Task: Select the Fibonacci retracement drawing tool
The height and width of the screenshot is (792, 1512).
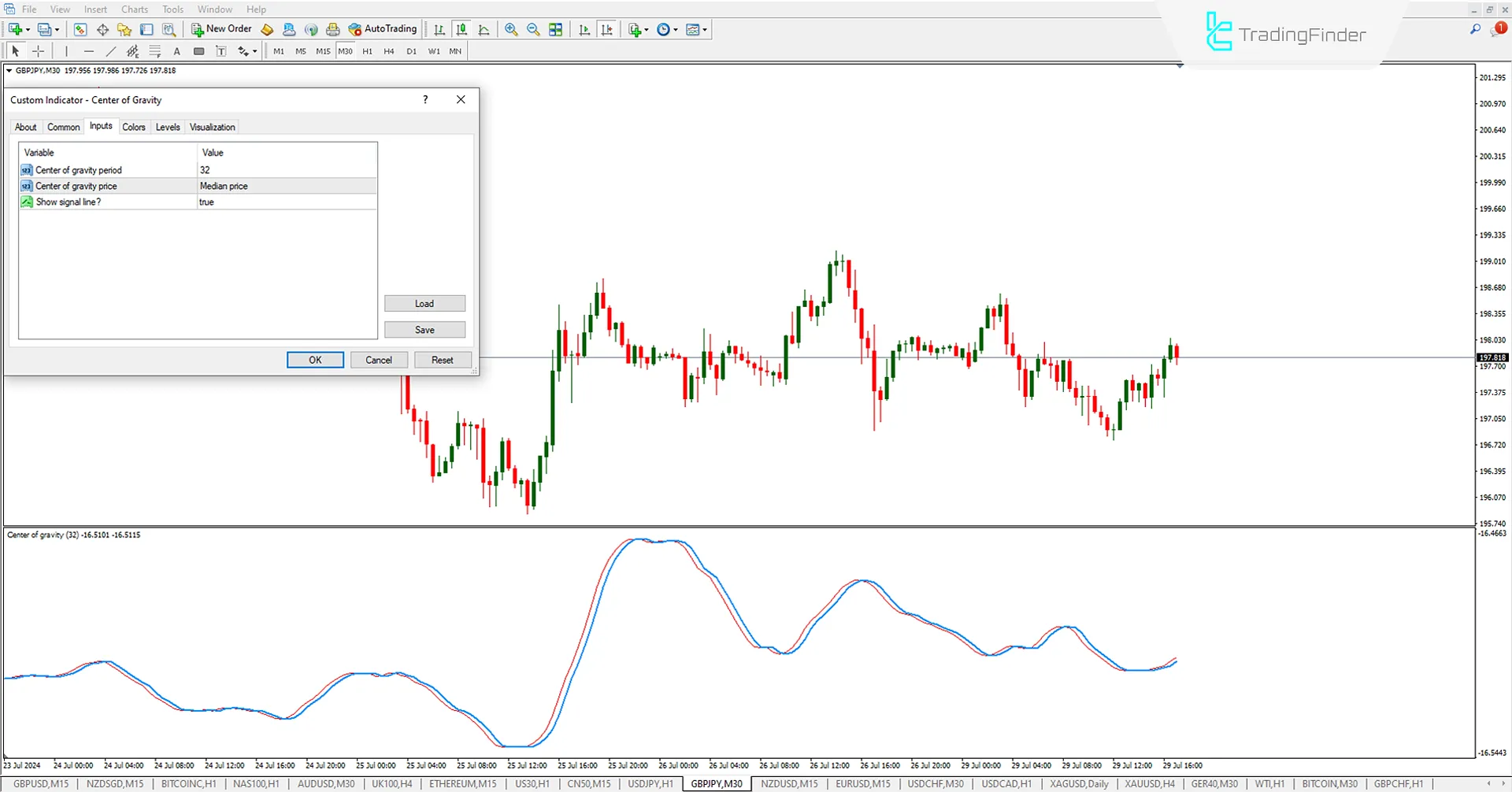Action: click(x=155, y=50)
